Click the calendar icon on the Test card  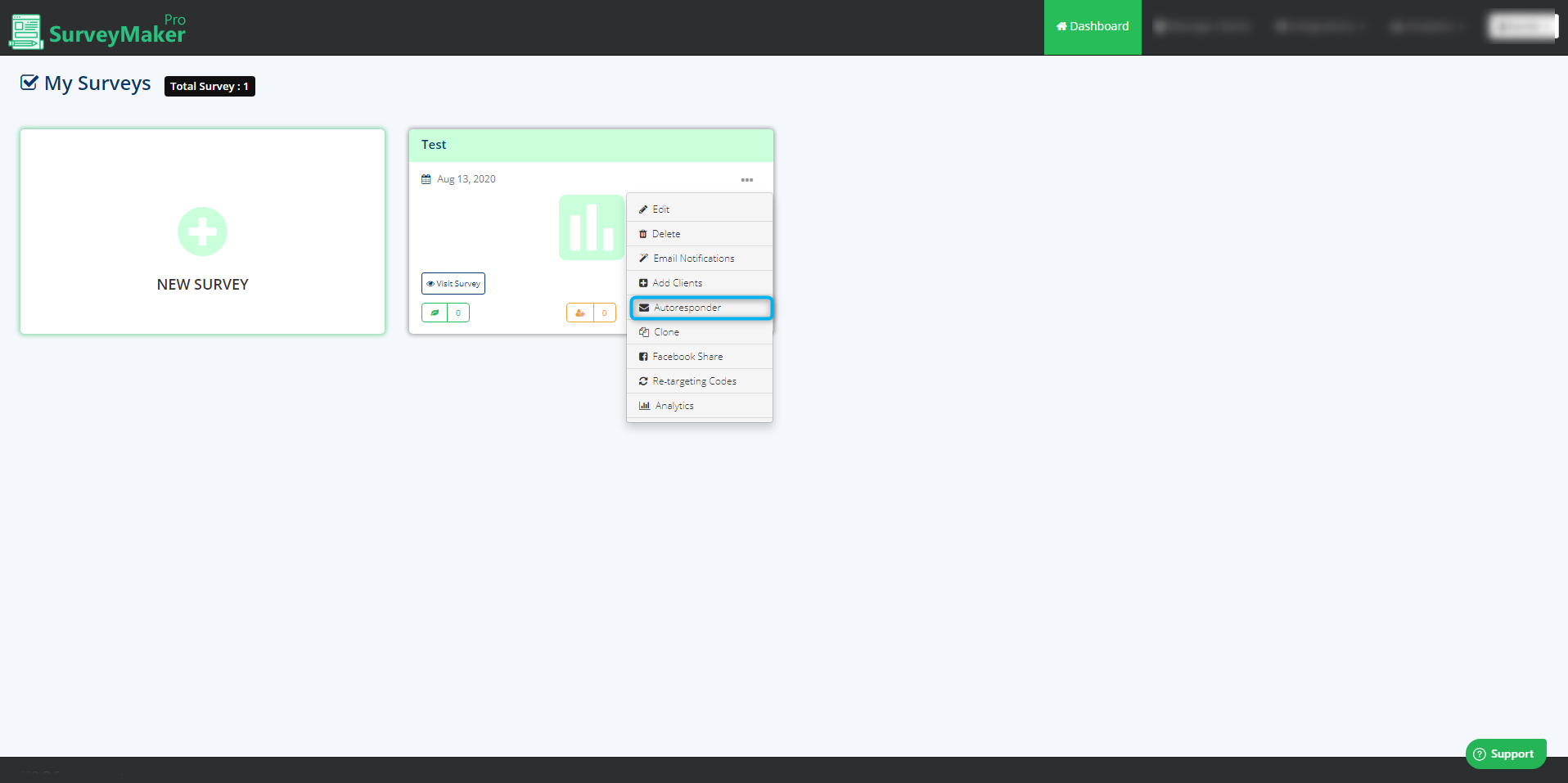426,178
